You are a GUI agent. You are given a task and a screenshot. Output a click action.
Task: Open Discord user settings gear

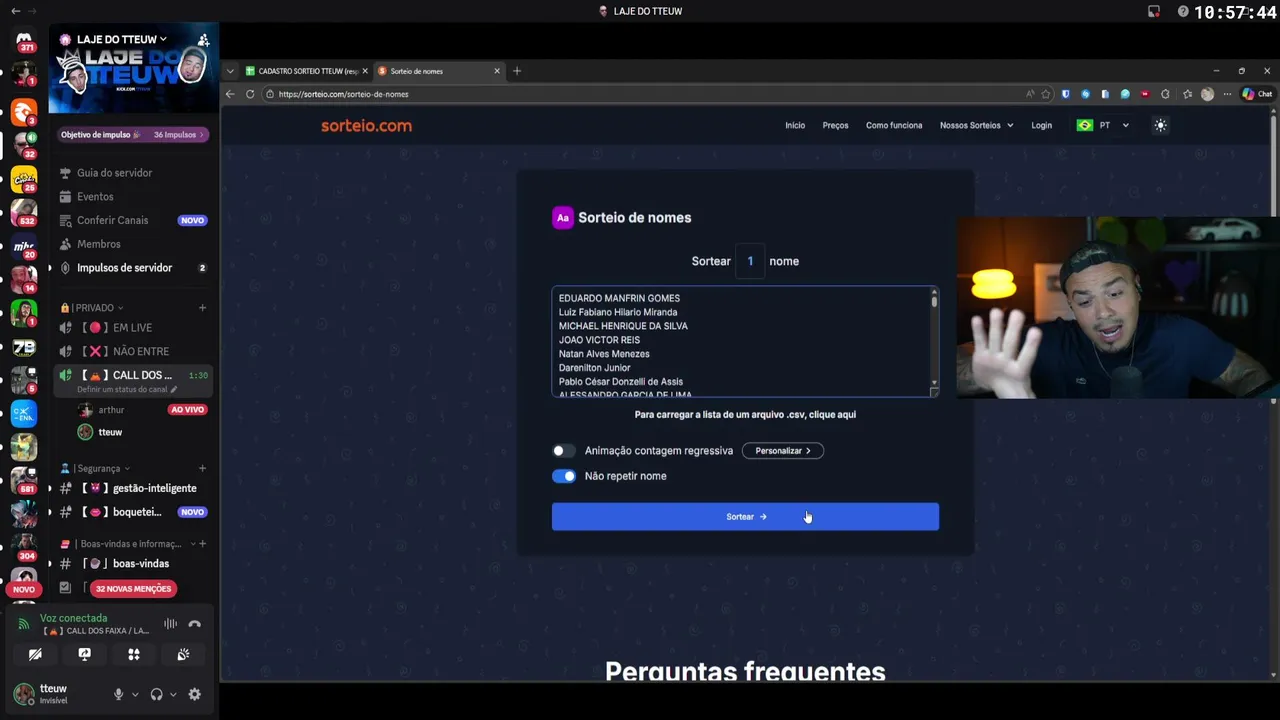(194, 694)
